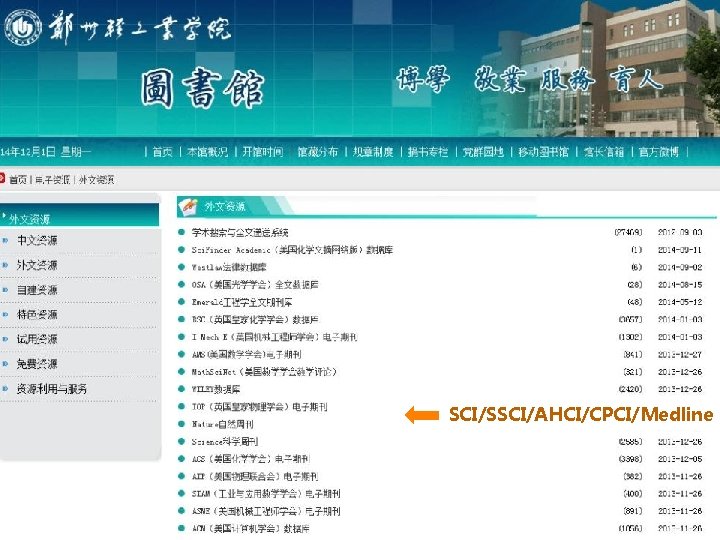Open 本馆概况 in the navigation bar

[x=207, y=152]
